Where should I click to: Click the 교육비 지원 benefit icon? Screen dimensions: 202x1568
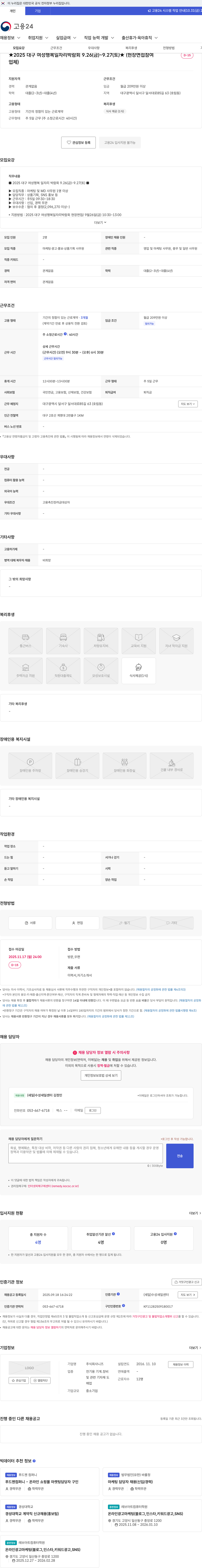click(x=138, y=641)
